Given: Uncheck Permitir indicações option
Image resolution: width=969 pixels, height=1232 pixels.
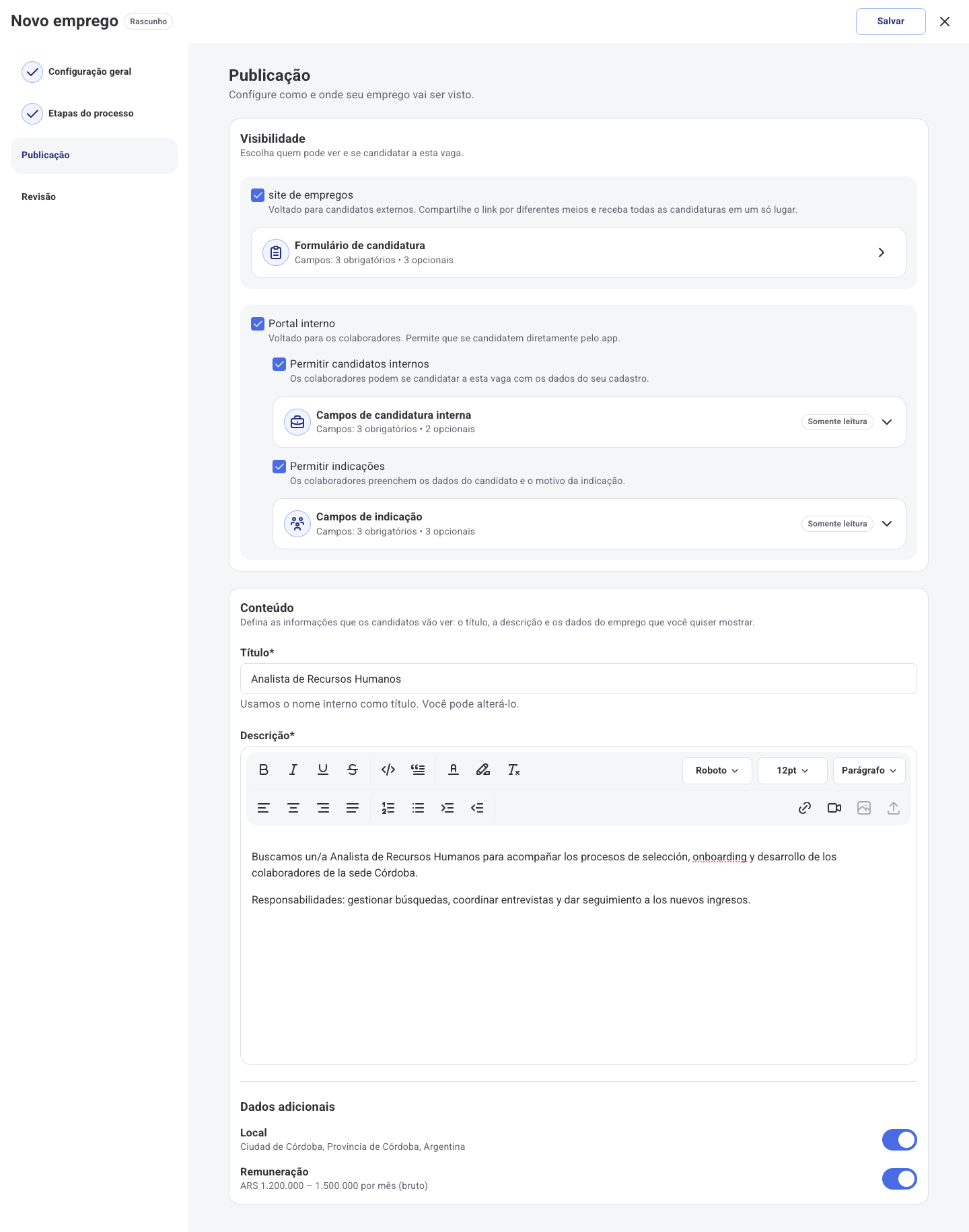Looking at the screenshot, I should click(x=279, y=467).
